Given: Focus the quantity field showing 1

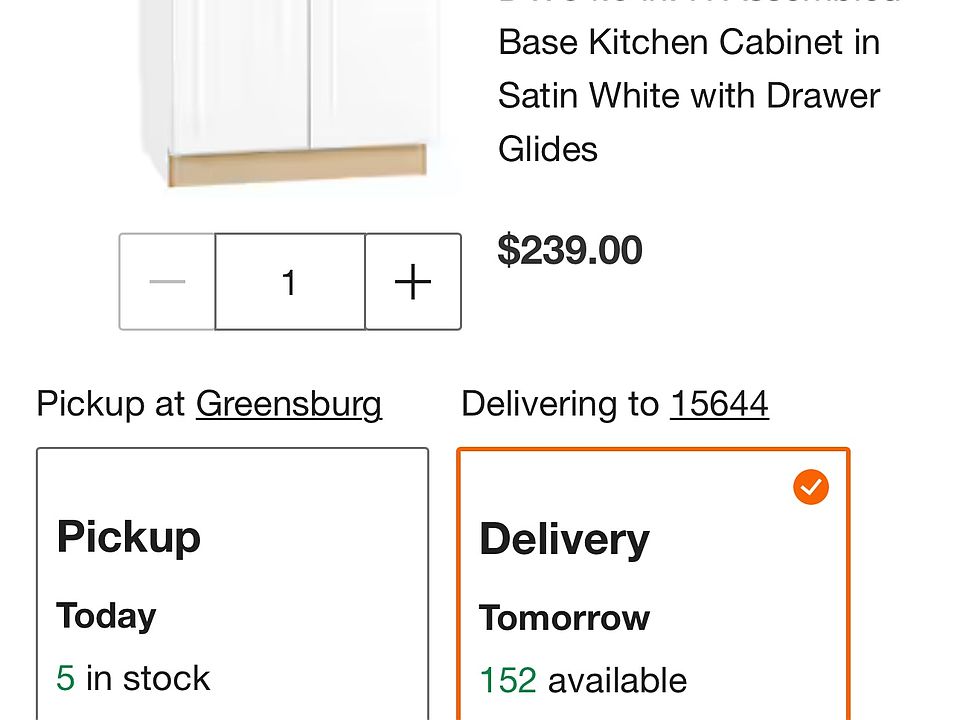Looking at the screenshot, I should [x=290, y=282].
